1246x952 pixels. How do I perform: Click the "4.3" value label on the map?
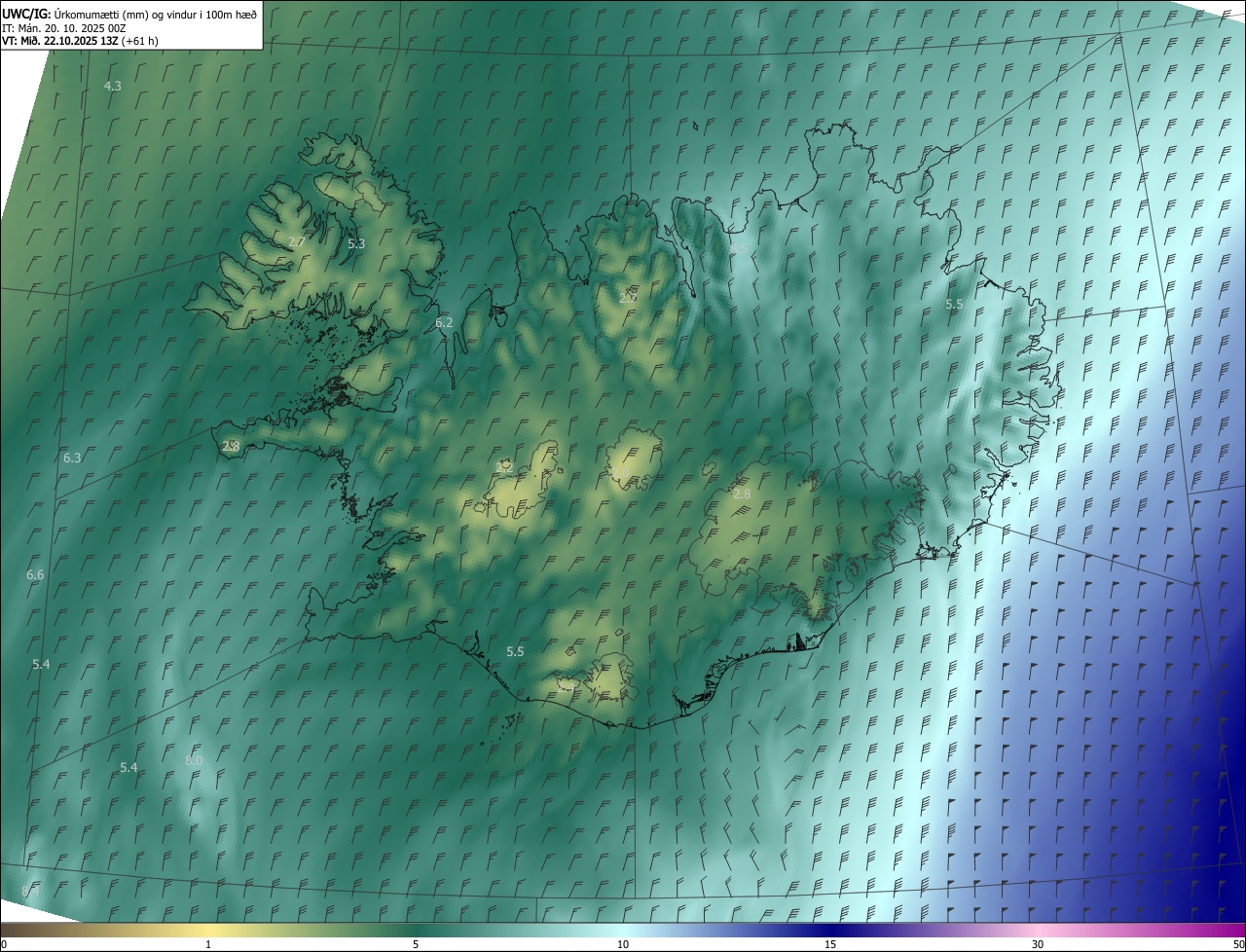coord(113,86)
